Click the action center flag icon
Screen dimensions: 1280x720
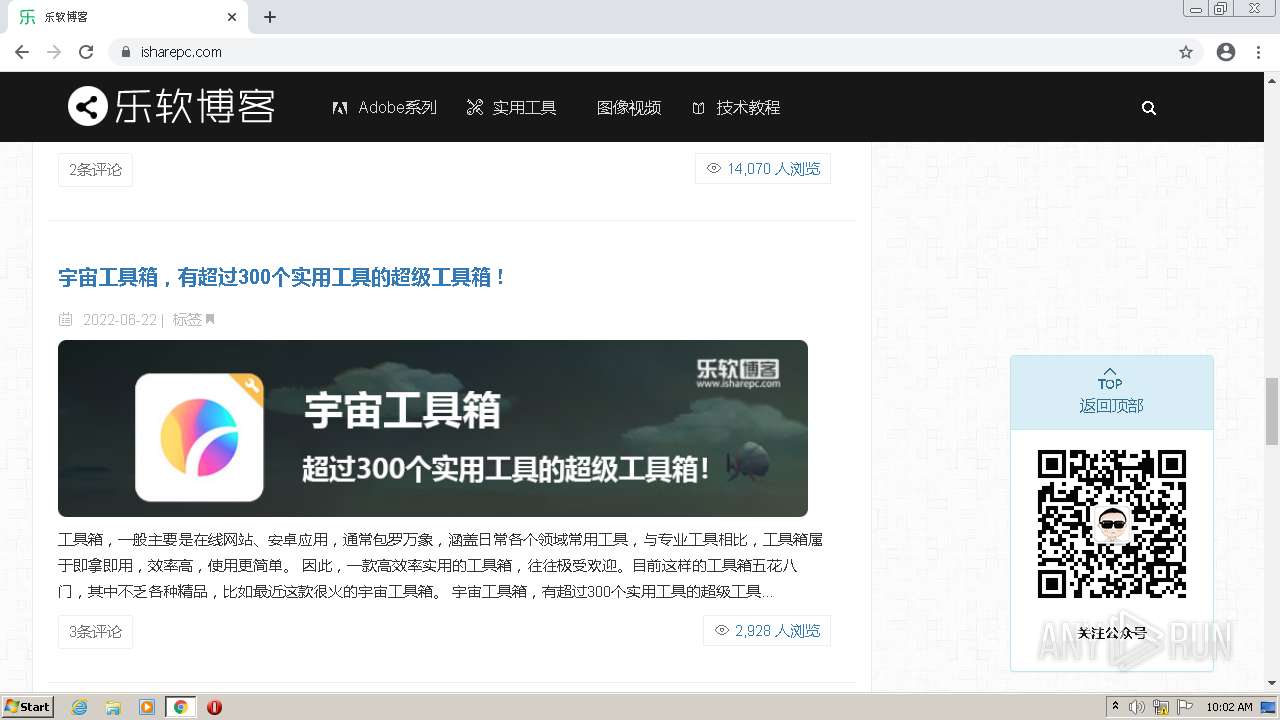(x=1185, y=707)
